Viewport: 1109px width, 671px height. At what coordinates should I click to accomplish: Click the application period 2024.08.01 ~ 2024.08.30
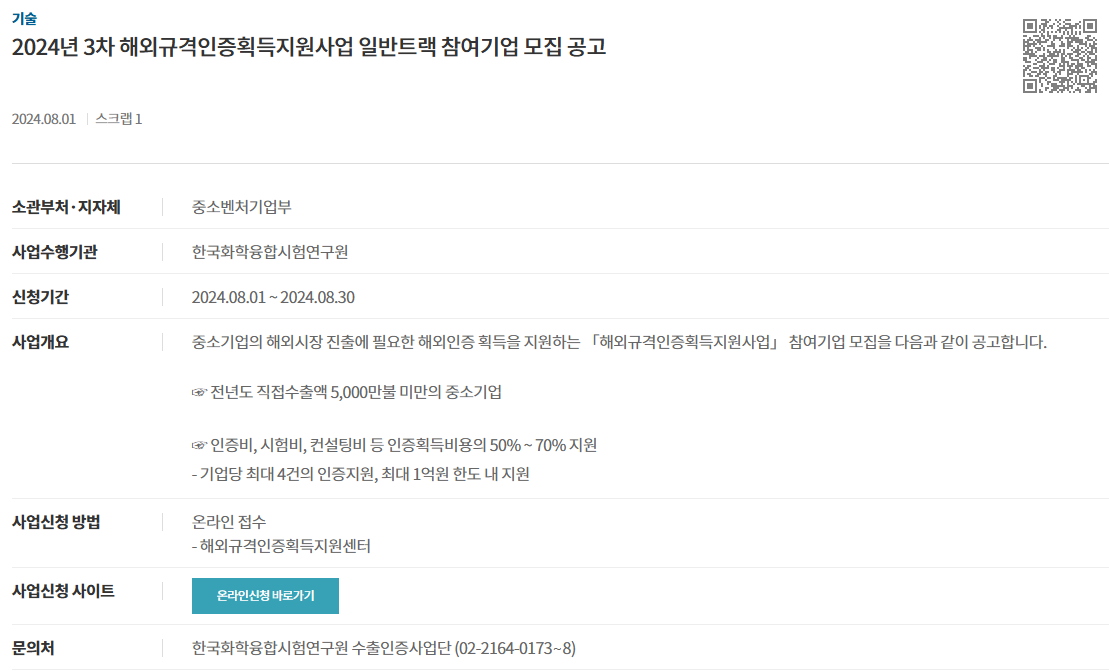(273, 297)
